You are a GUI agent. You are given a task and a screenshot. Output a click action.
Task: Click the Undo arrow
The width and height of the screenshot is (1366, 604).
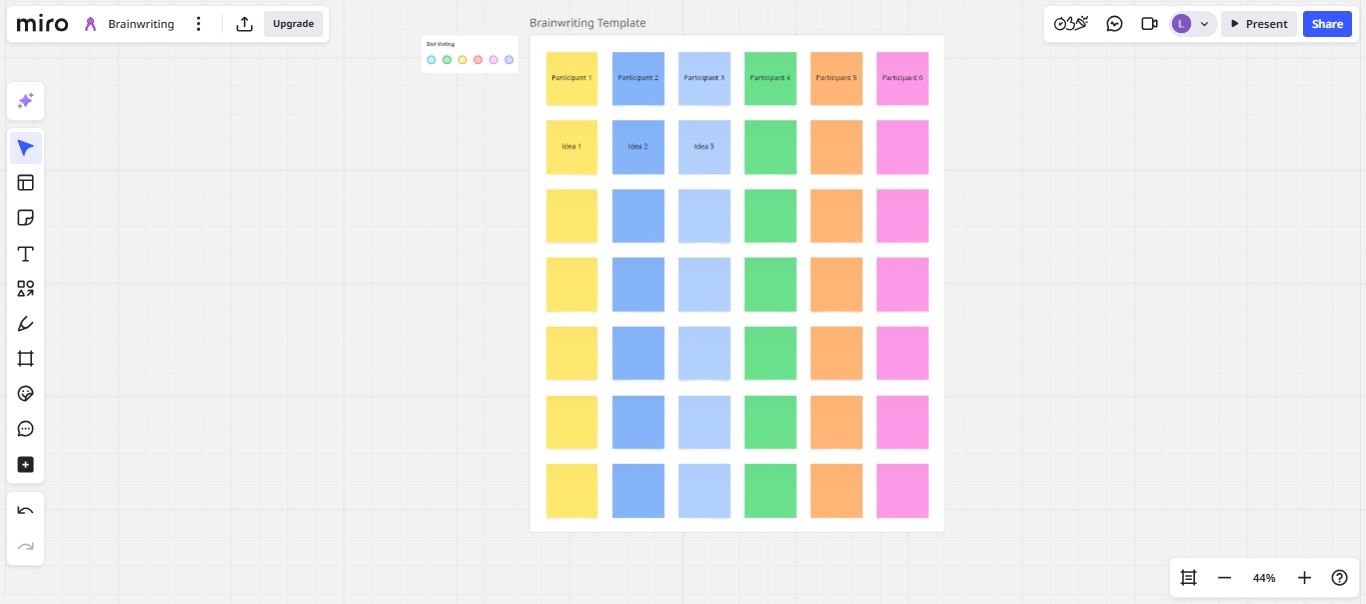tap(26, 511)
